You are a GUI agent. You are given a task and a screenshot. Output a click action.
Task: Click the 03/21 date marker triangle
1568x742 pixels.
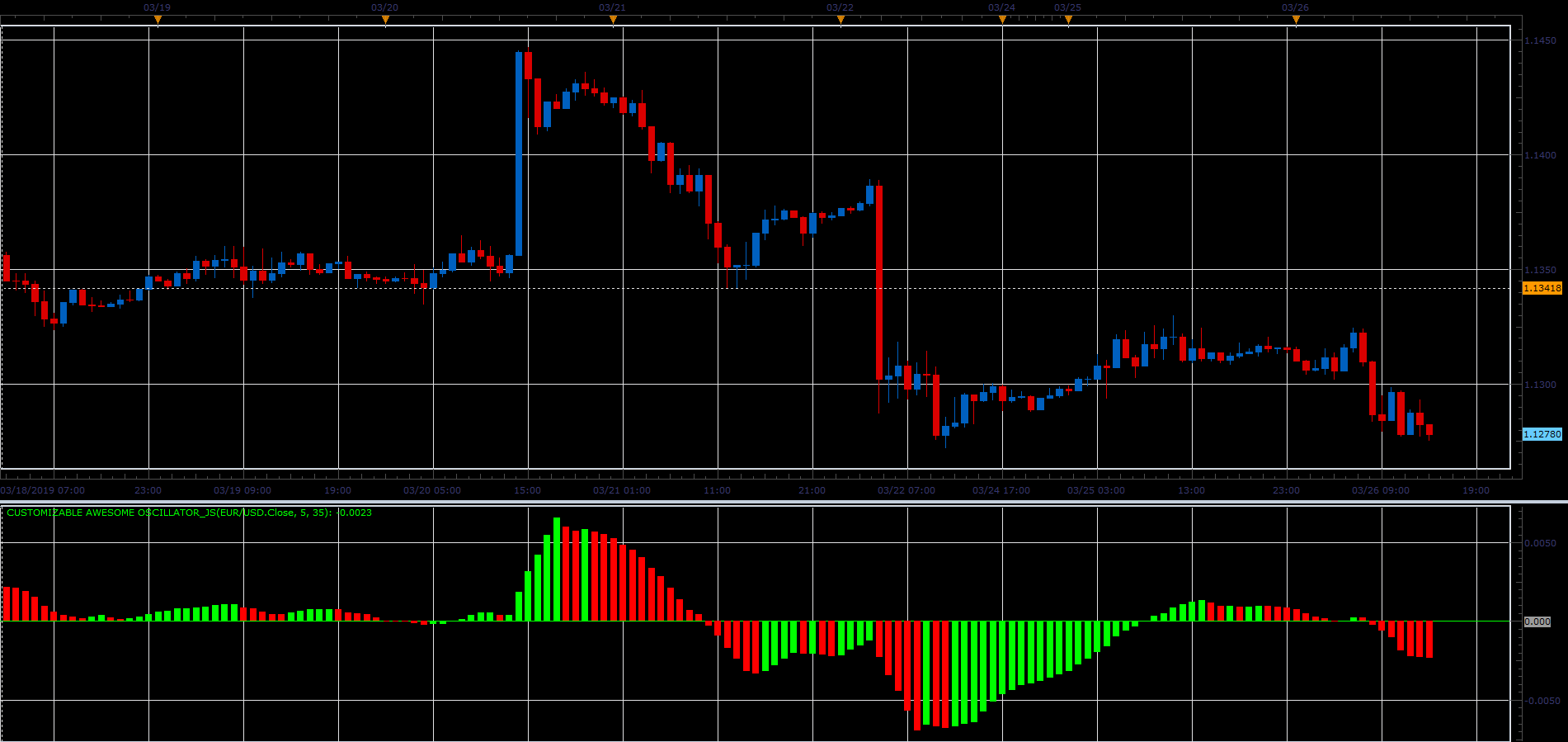(x=613, y=21)
